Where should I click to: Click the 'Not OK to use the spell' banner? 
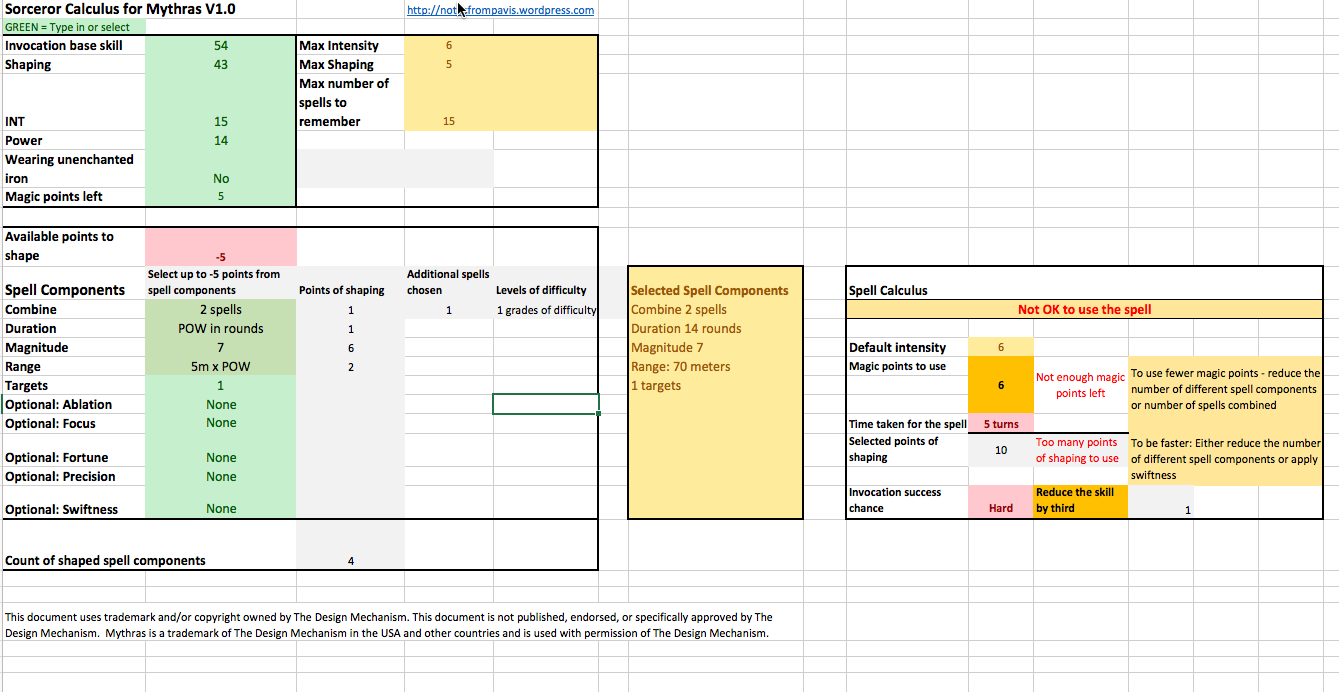coord(1084,310)
